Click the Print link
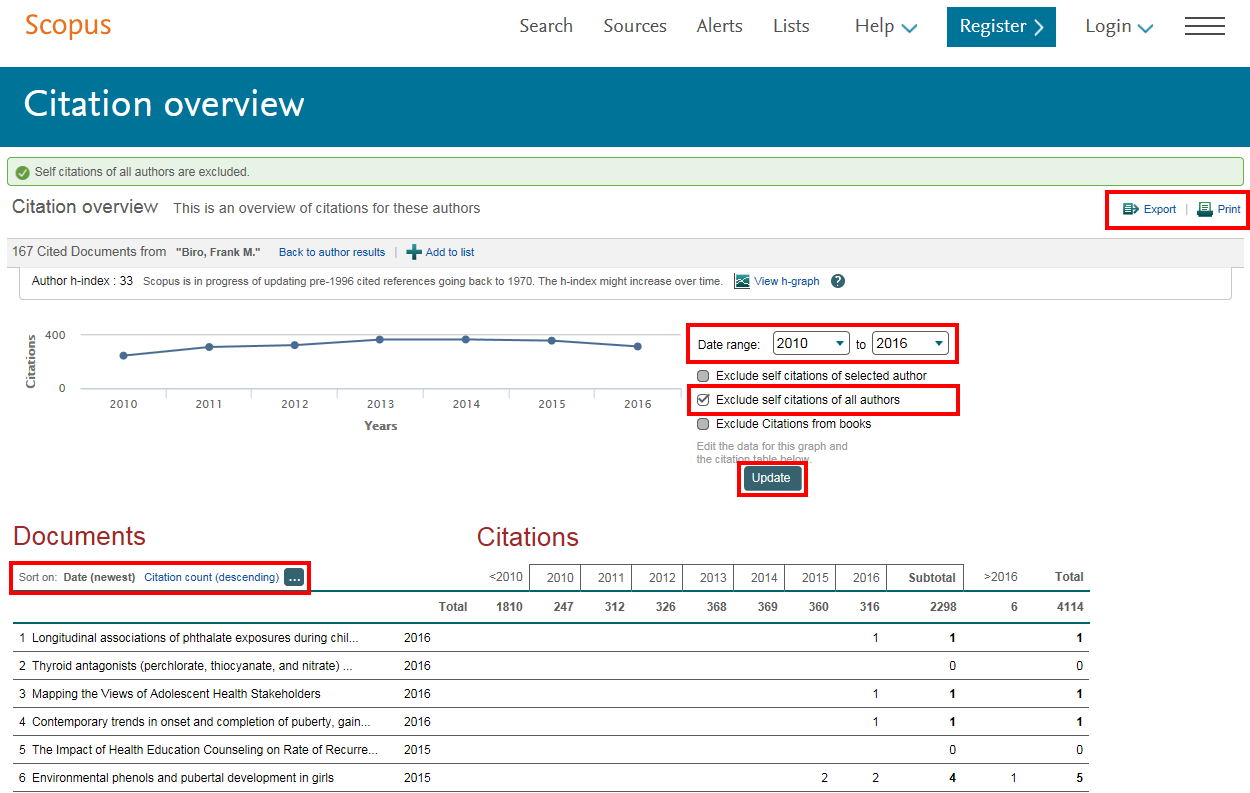The height and width of the screenshot is (793, 1250). 1229,209
